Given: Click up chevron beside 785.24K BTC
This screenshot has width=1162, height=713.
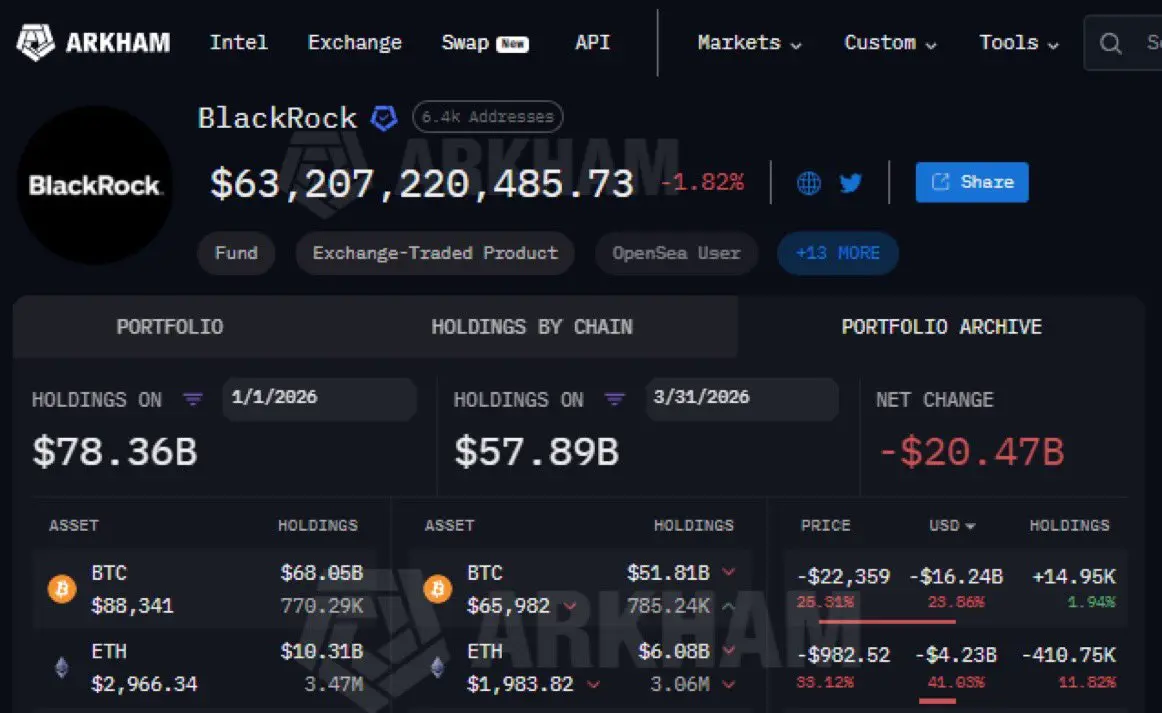Looking at the screenshot, I should click(x=728, y=606).
